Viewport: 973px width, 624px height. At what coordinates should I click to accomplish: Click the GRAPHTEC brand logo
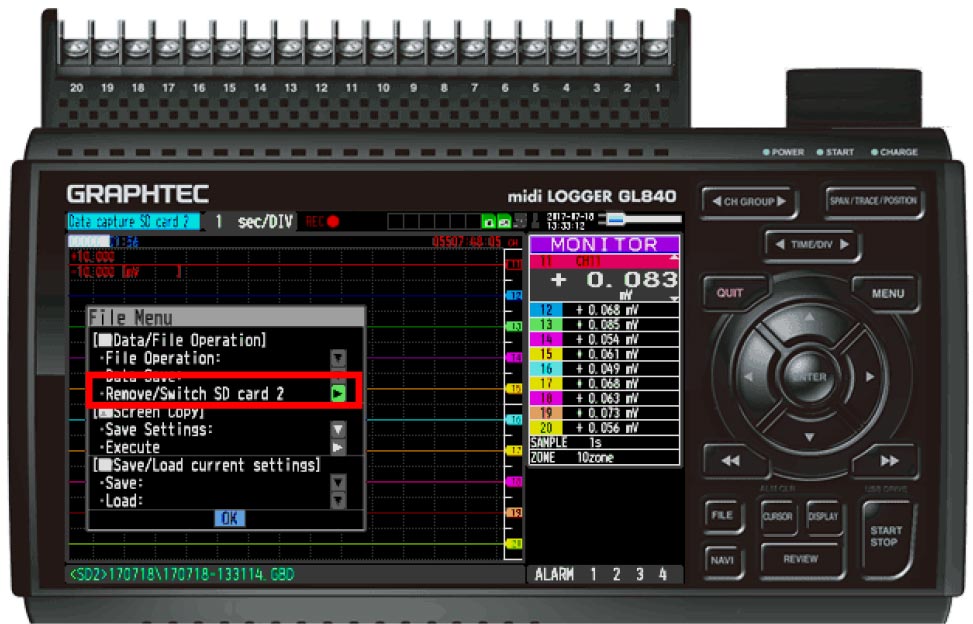click(x=138, y=194)
